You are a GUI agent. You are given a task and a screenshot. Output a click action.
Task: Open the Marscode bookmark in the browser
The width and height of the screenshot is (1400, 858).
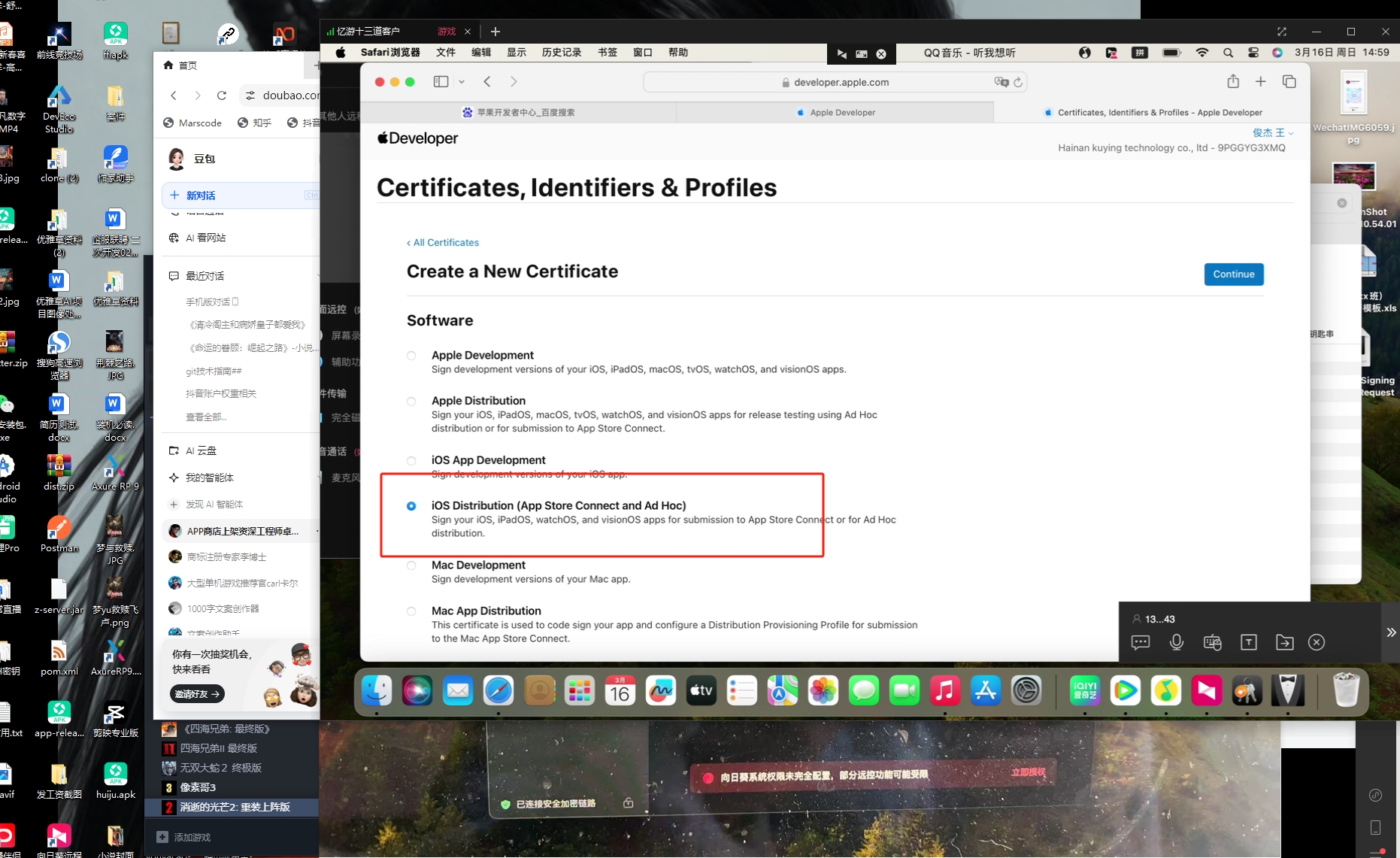point(192,123)
